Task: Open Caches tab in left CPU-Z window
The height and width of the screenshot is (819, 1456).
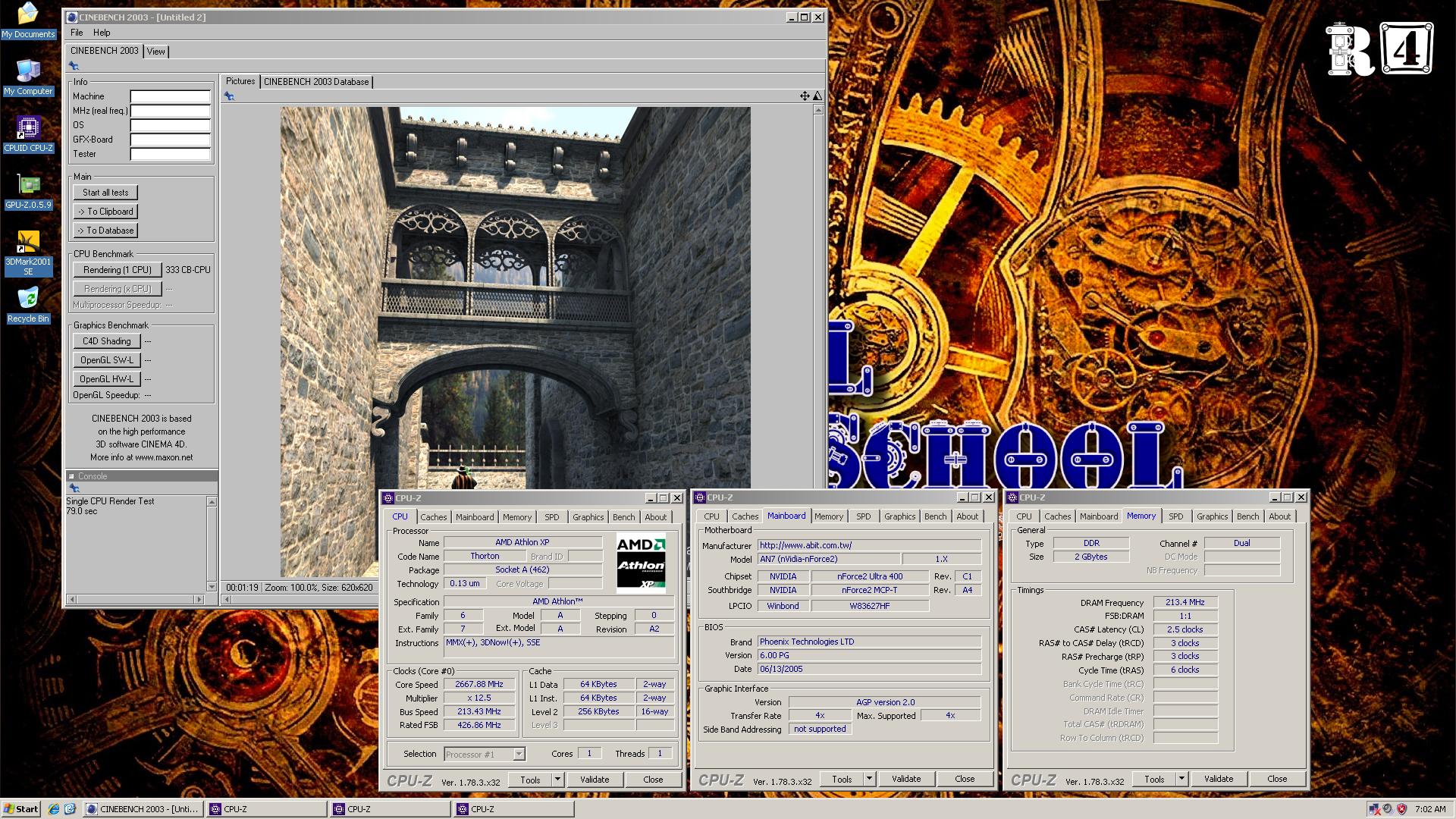Action: 434,517
